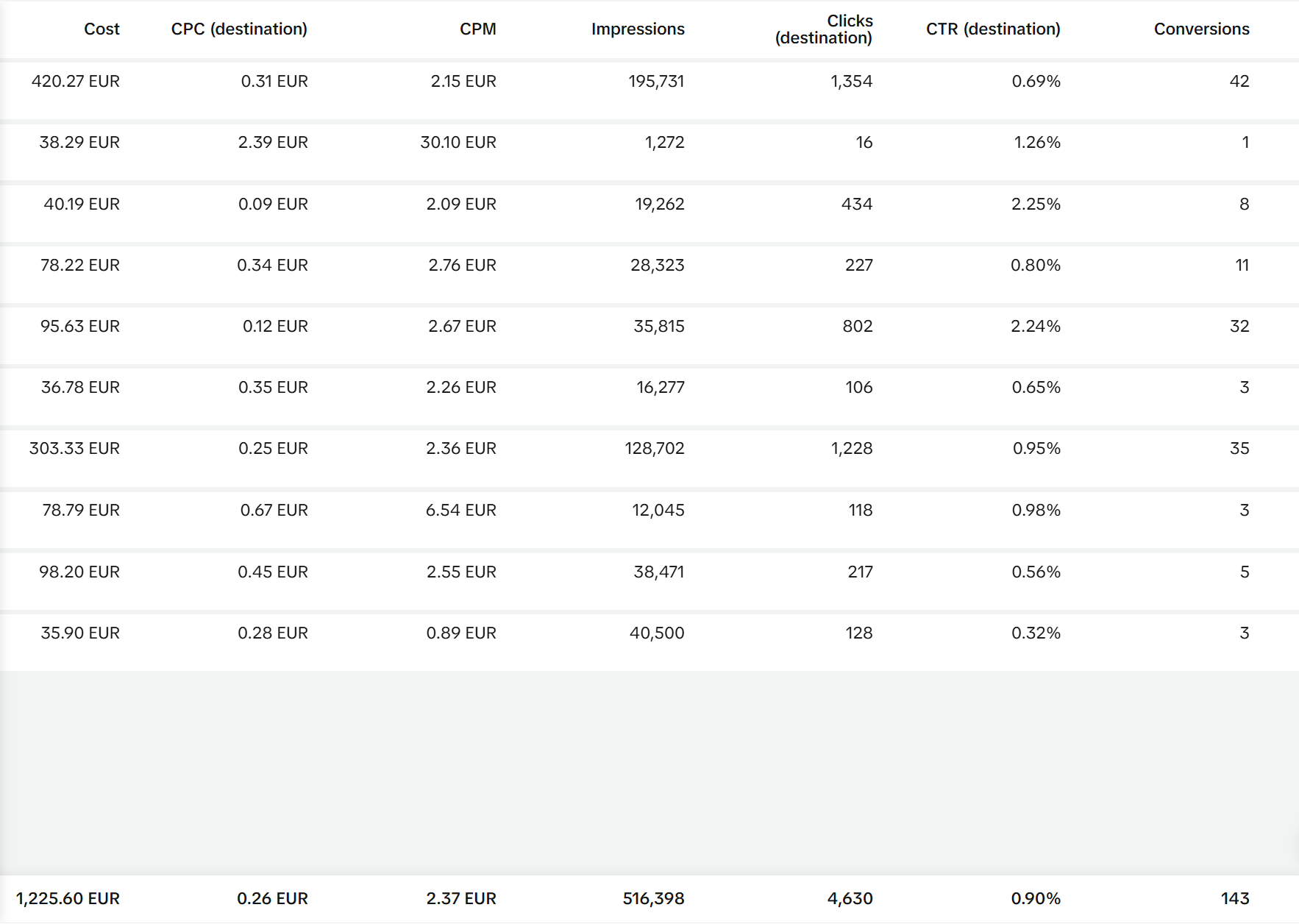Sort by the Cost column header
Viewport: 1299px width, 924px height.
102,29
